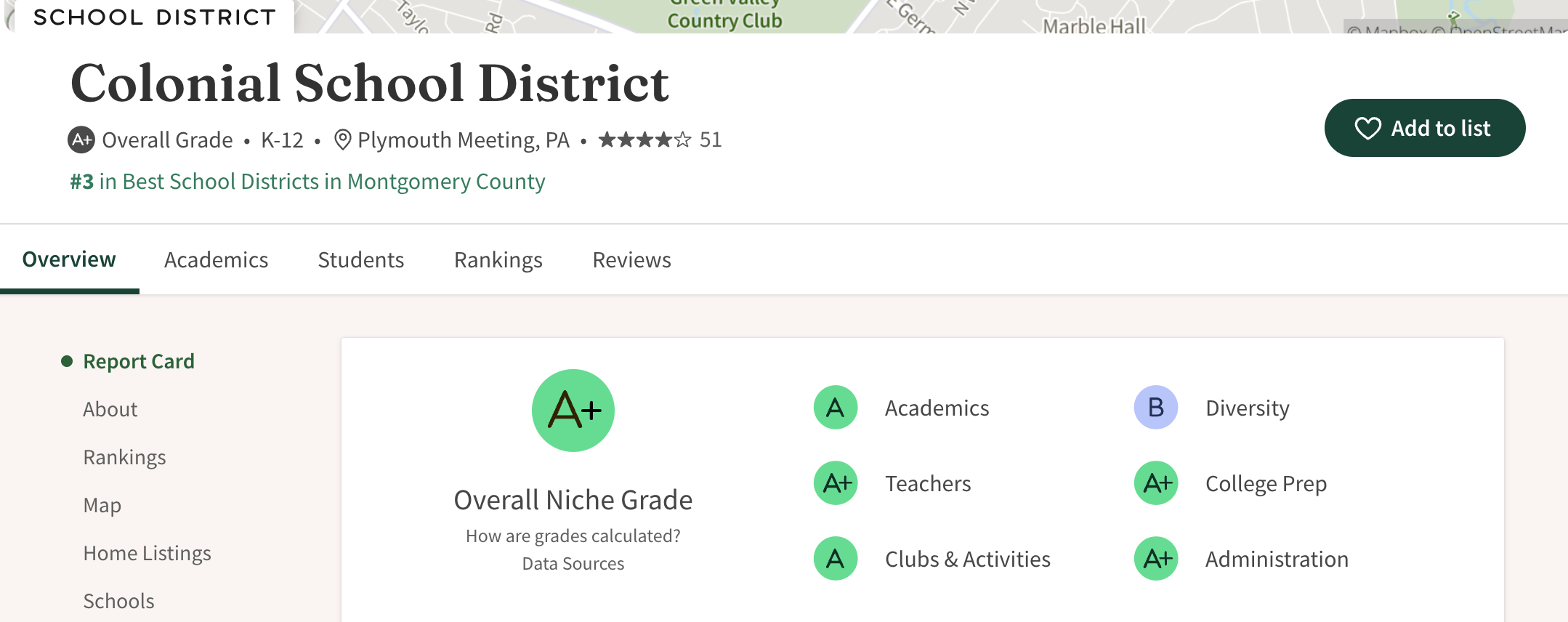Click the large A+ Overall Niche Grade circle
Screen dimensions: 1568x622
[573, 411]
